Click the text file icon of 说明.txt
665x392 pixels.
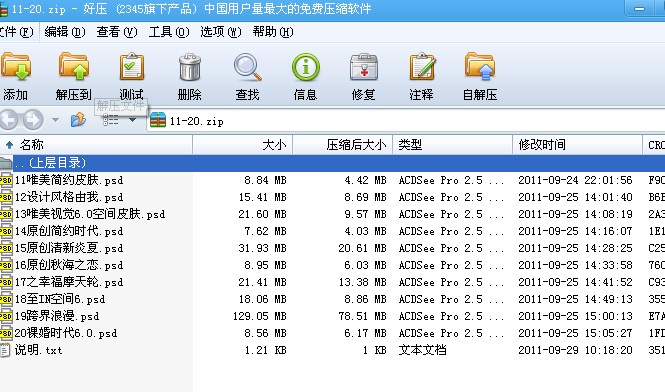click(5, 350)
